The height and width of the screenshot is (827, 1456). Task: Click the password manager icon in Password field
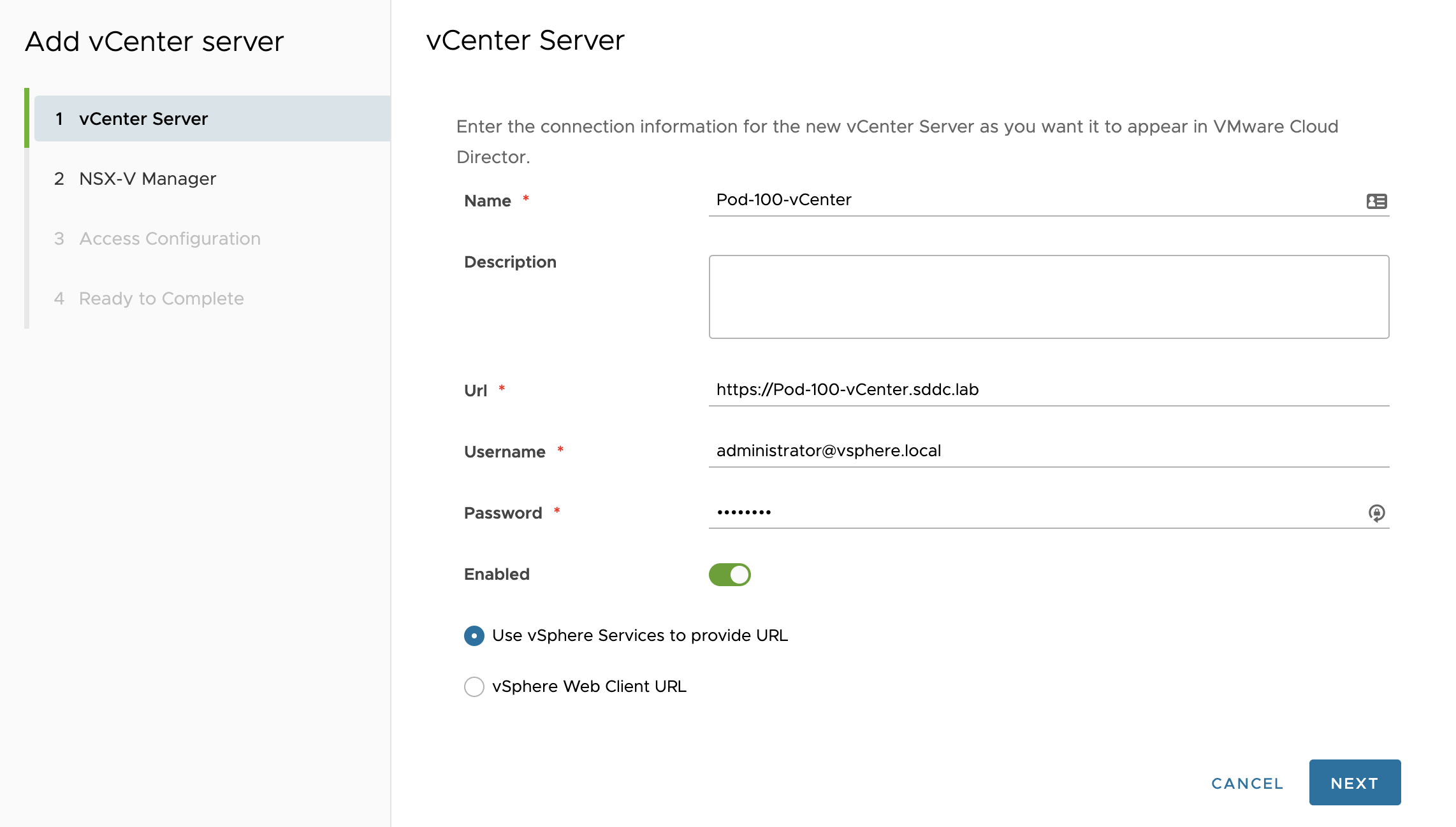1376,513
